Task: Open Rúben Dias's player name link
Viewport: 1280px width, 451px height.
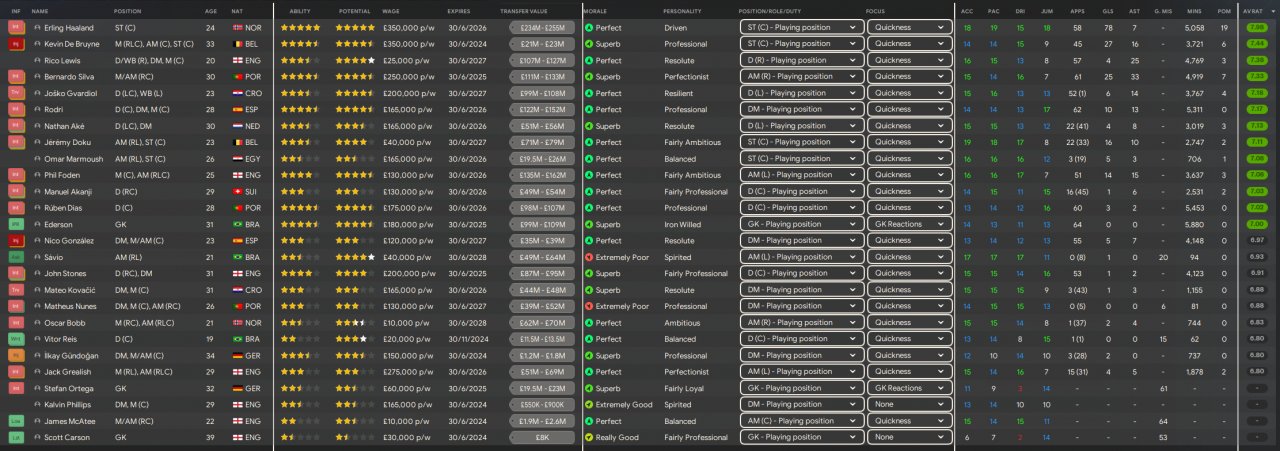Action: click(64, 208)
